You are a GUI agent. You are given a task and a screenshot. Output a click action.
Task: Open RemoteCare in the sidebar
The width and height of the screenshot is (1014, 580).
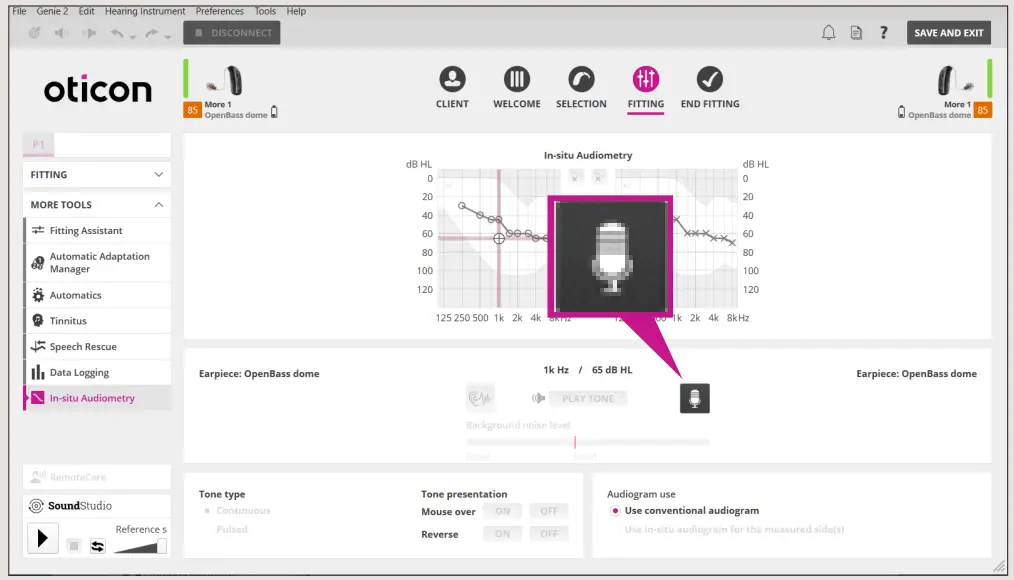pyautogui.click(x=97, y=477)
